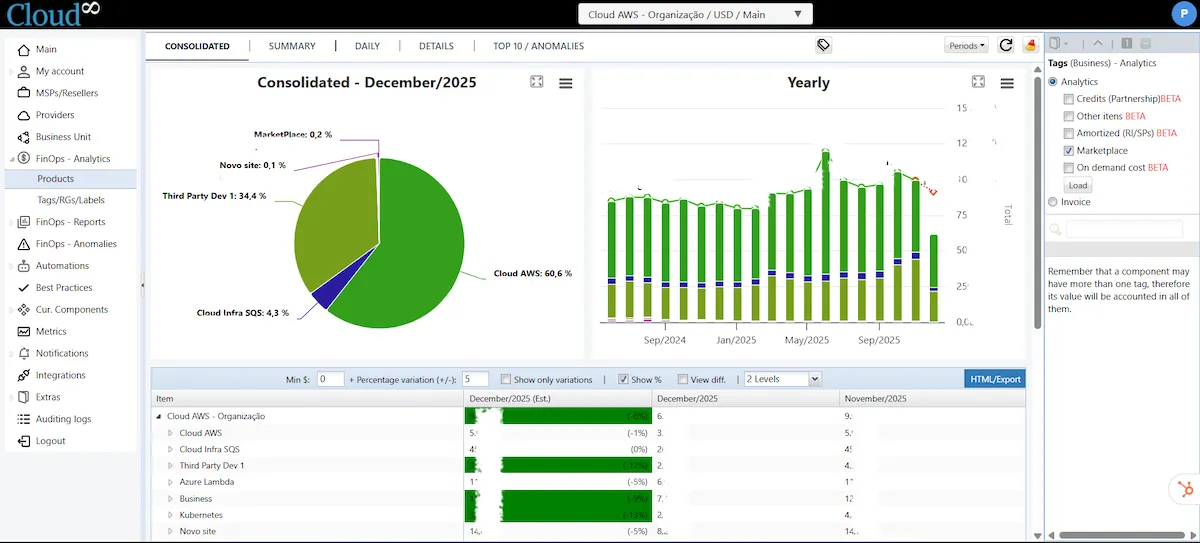Click the Metrics graph icon
The image size is (1200, 543).
25,332
